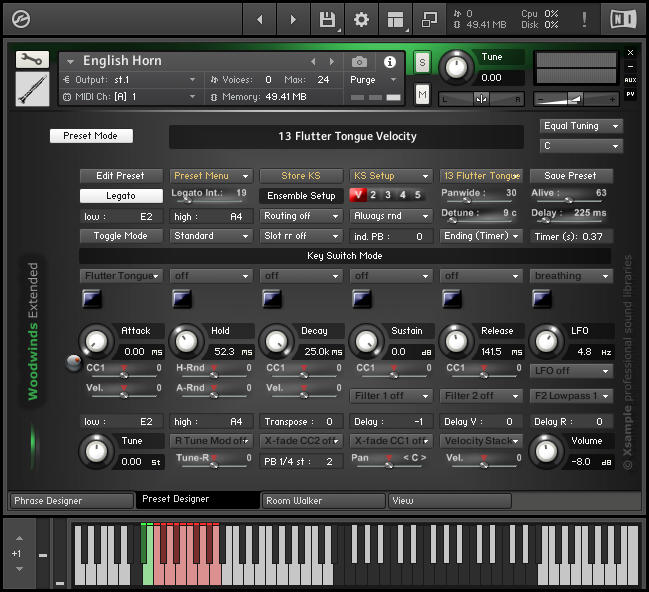Screen dimensions: 649x592
Task: Click the AUX button
Action: point(630,80)
